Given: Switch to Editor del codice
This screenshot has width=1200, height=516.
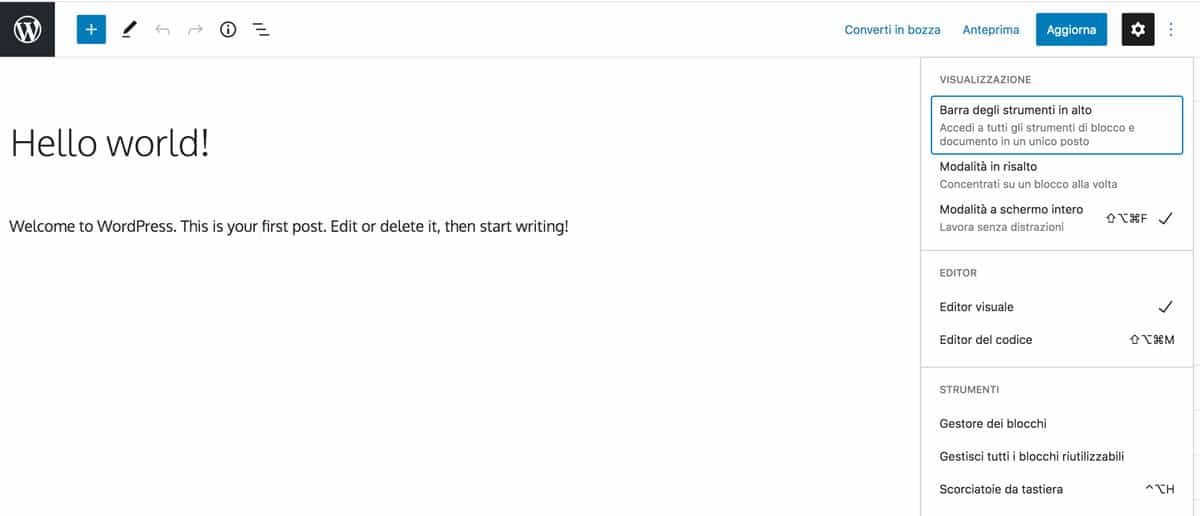Looking at the screenshot, I should 1057,340.
